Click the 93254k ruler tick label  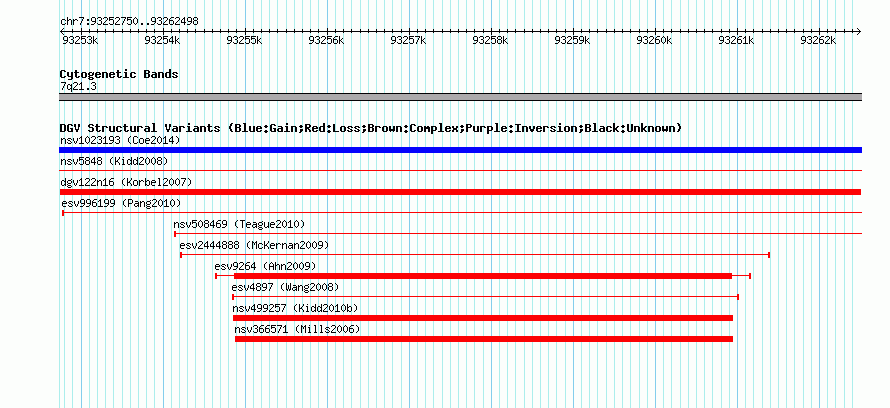pos(162,40)
